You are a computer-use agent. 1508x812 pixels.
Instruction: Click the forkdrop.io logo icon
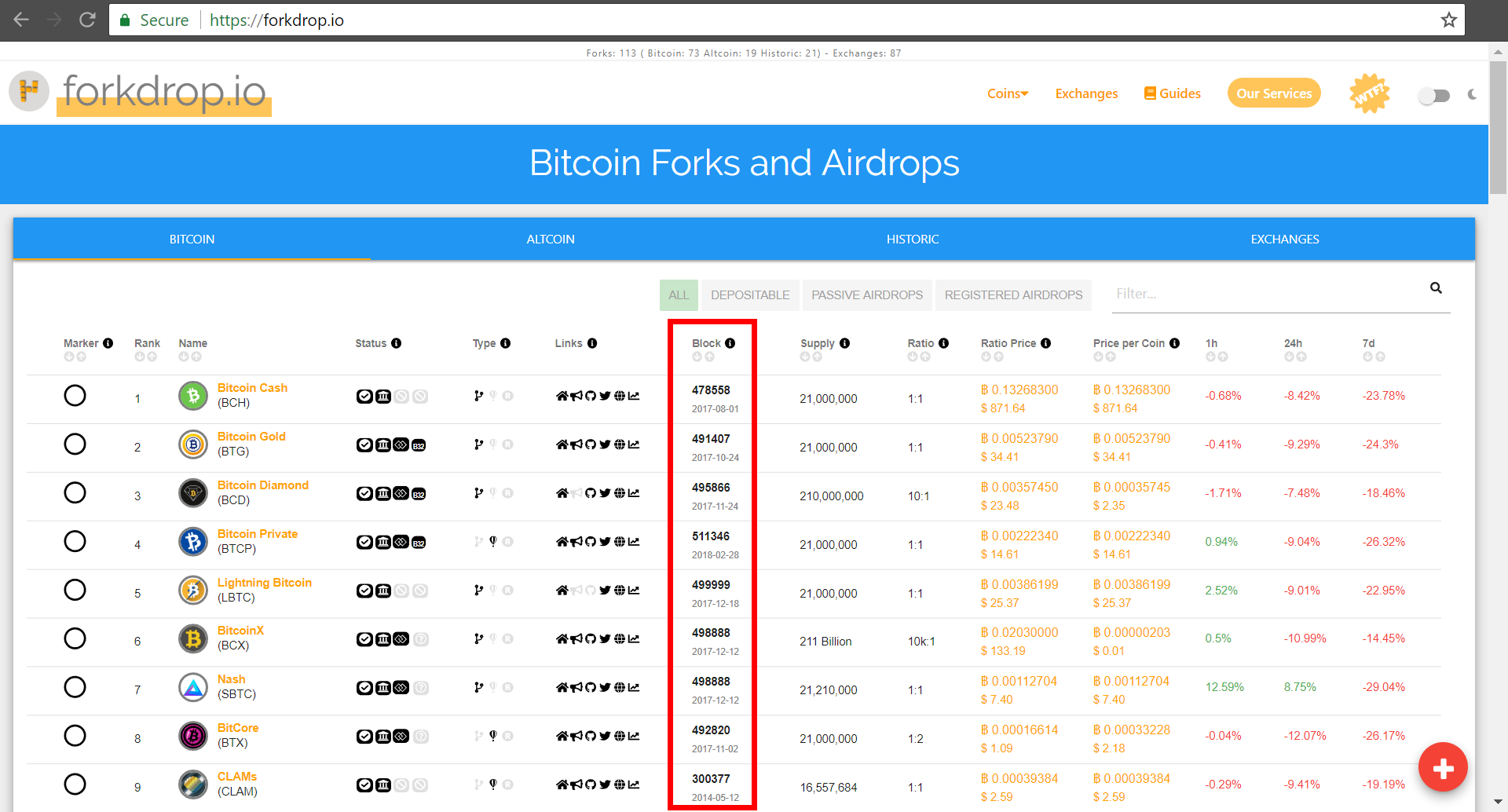click(x=29, y=91)
